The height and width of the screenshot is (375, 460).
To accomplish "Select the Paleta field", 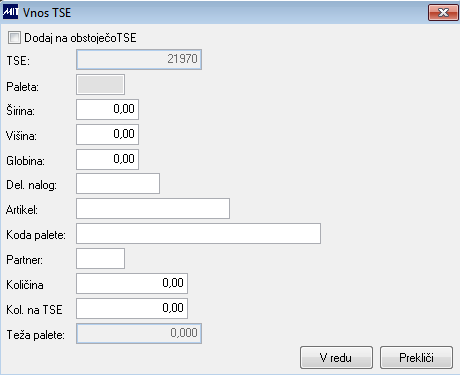I will (x=100, y=85).
